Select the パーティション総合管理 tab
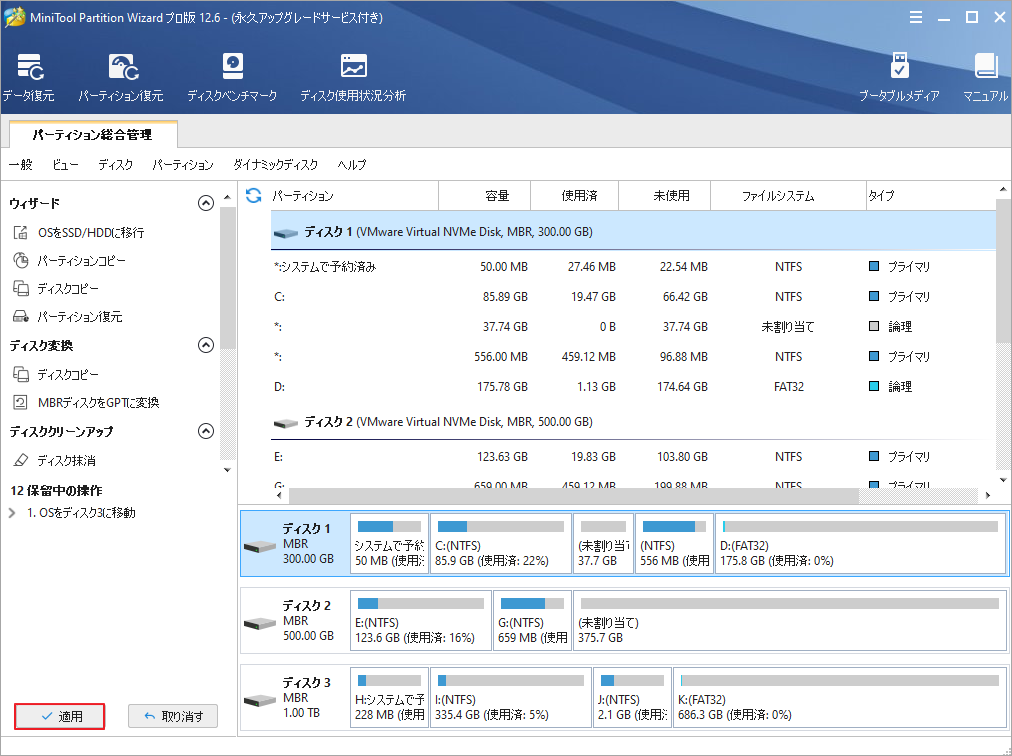This screenshot has width=1012, height=756. coord(93,134)
